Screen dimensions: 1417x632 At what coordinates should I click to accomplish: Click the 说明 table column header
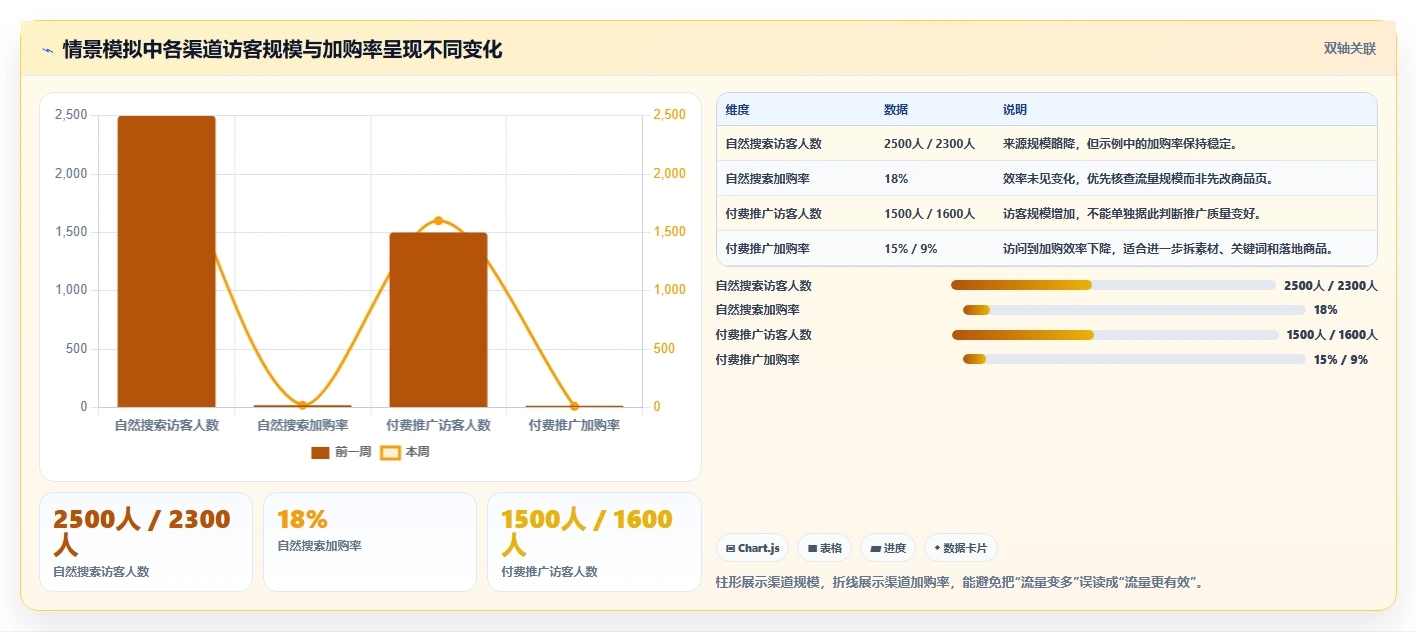(1015, 110)
